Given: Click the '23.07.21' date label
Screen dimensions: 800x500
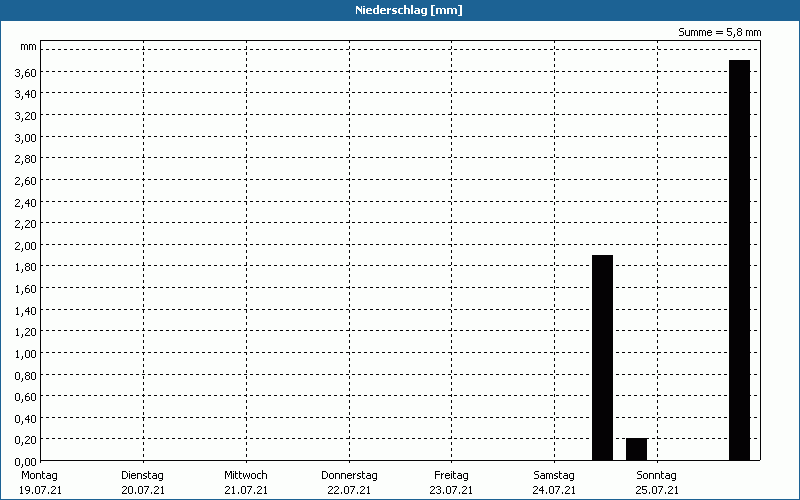Looking at the screenshot, I should pos(452,490).
